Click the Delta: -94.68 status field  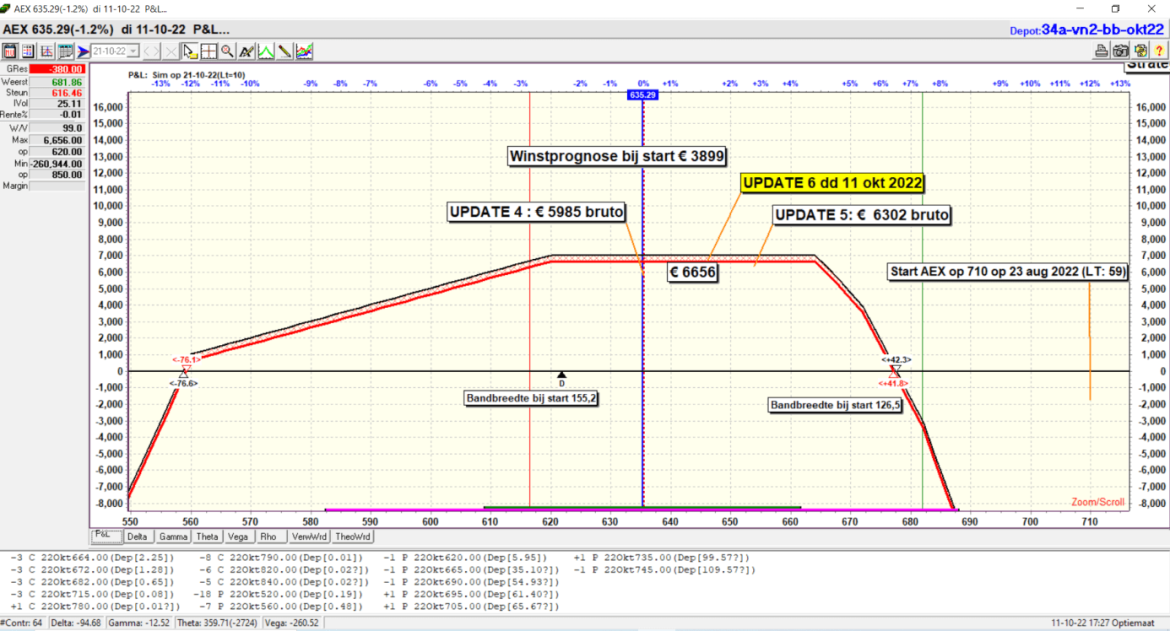(x=75, y=623)
